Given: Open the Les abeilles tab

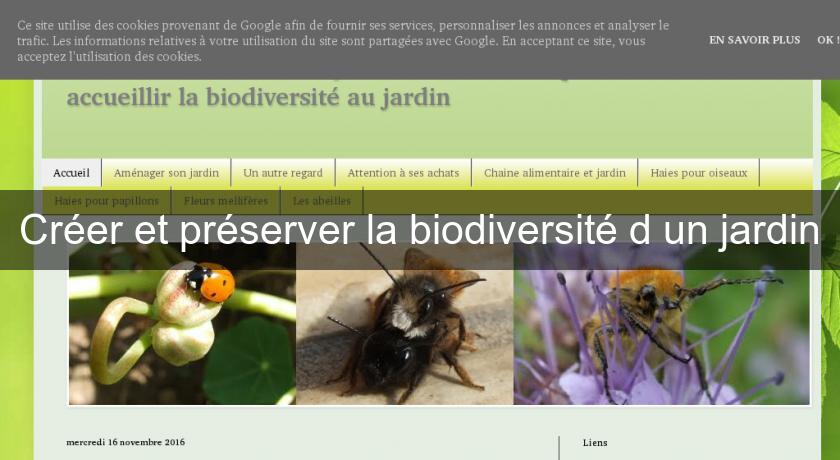Looking at the screenshot, I should click(315, 200).
